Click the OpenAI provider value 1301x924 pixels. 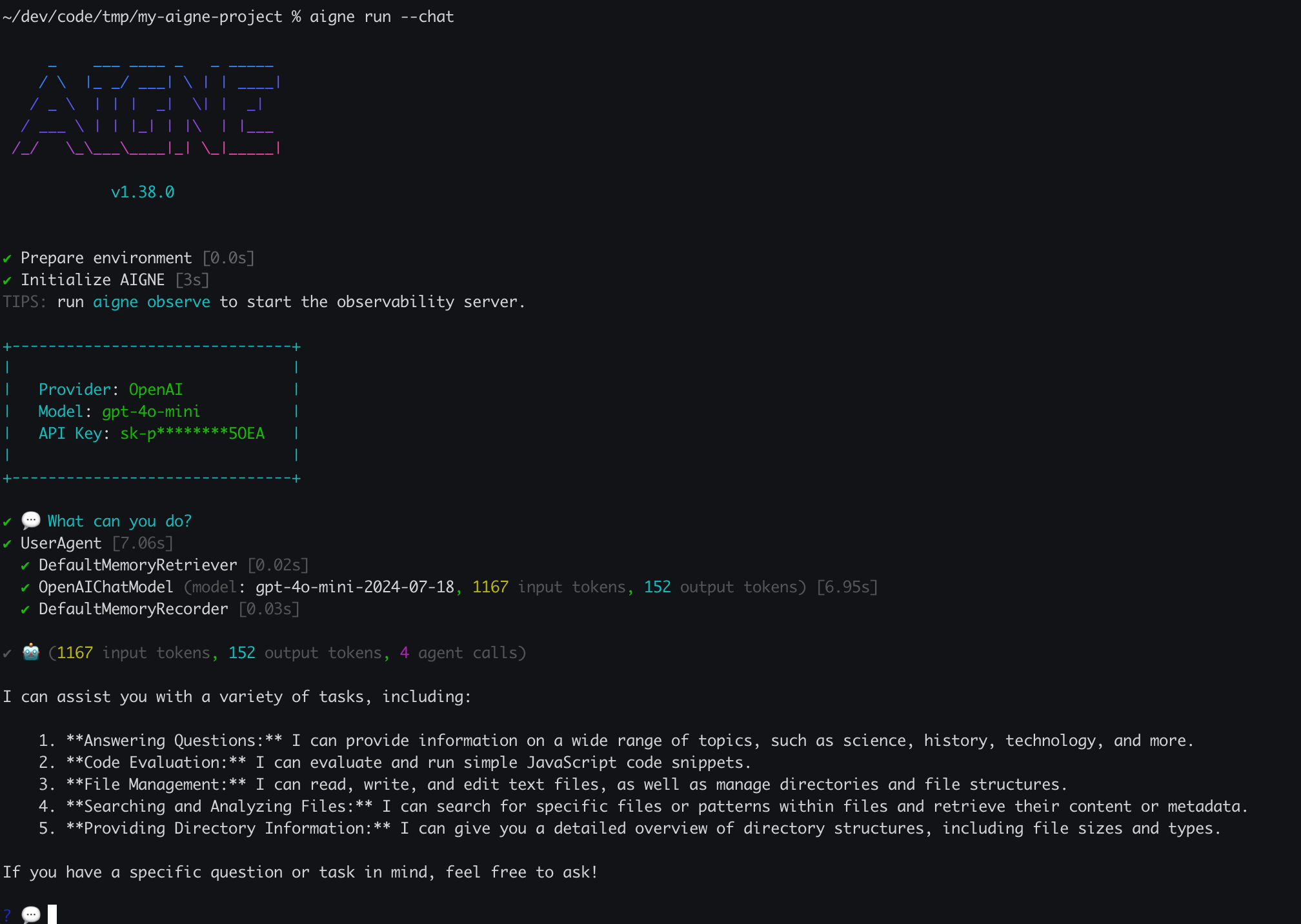(156, 390)
